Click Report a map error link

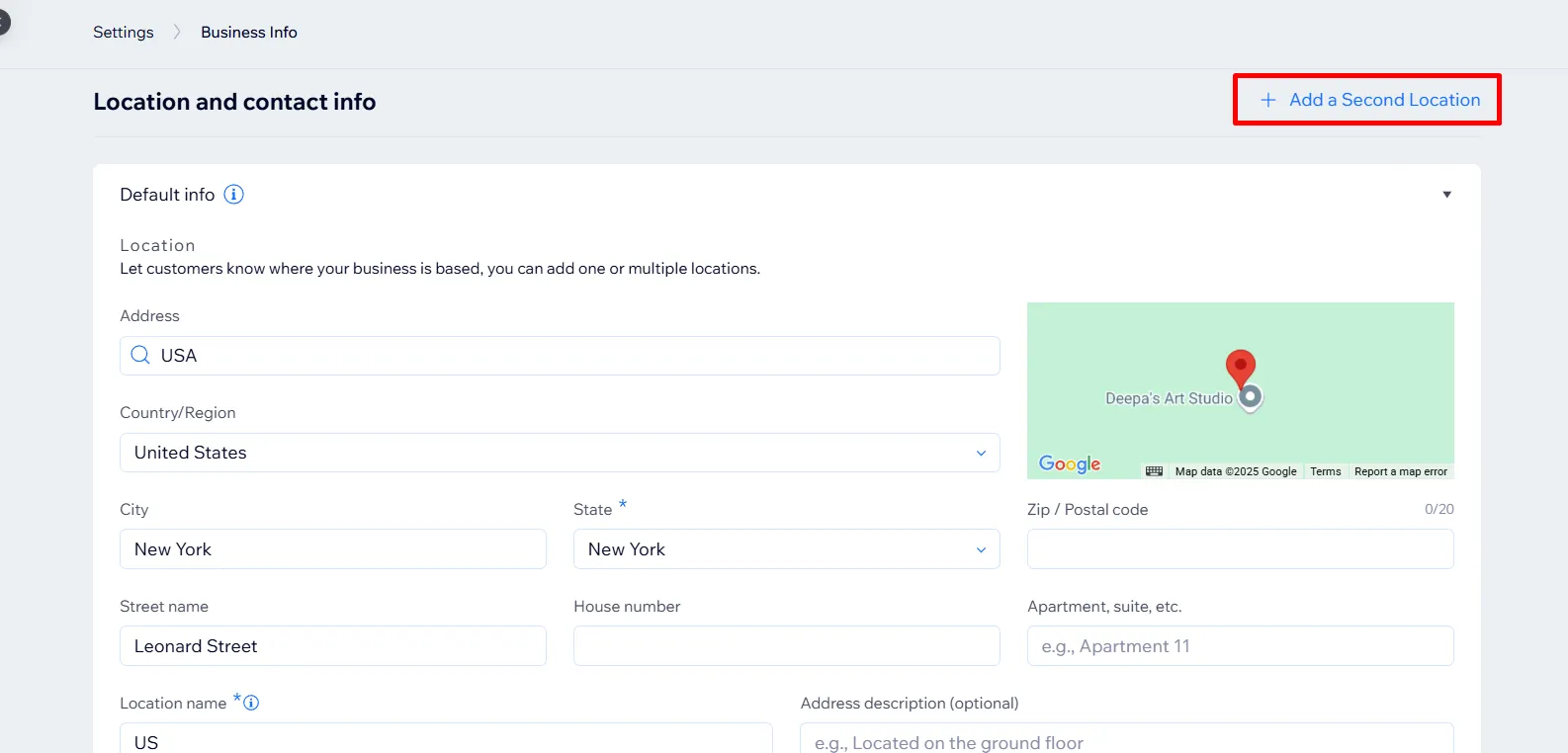[x=1401, y=471]
